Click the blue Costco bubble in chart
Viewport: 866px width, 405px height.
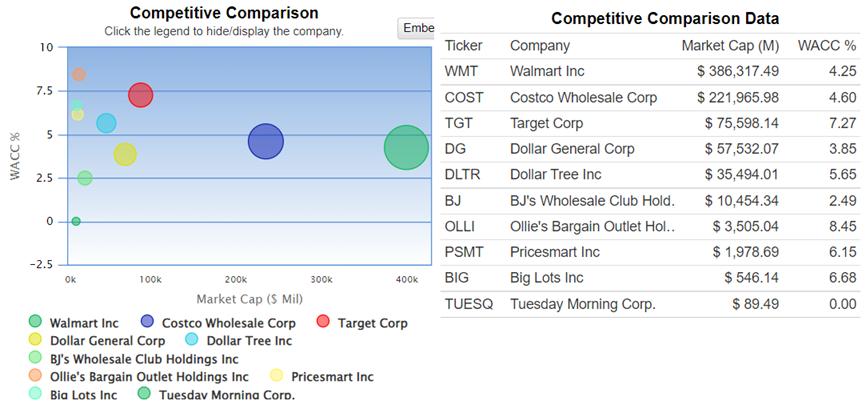click(265, 141)
